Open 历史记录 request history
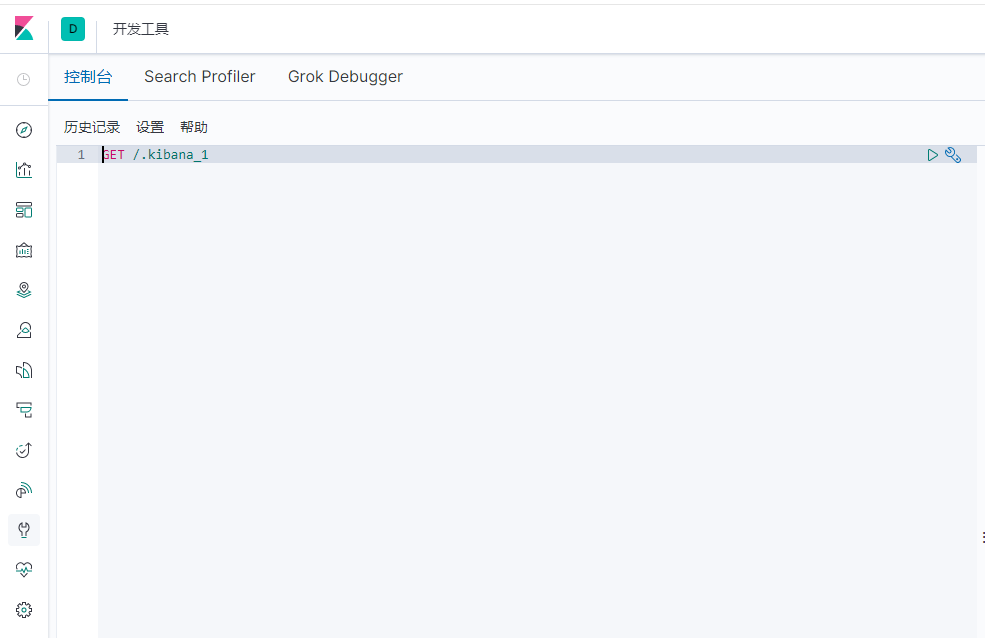The image size is (985, 638). click(92, 127)
